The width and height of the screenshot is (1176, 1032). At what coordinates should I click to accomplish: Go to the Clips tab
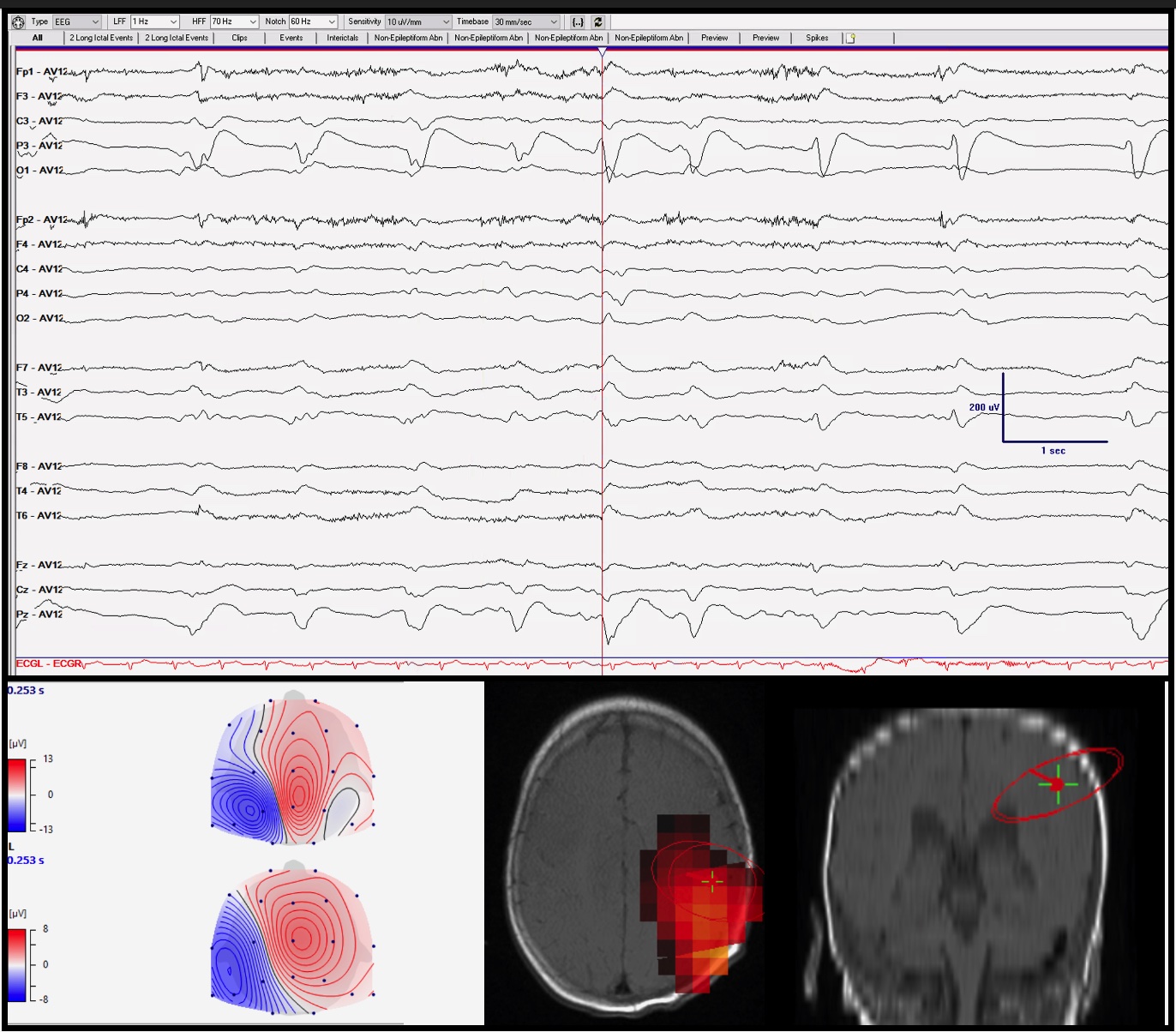[239, 38]
